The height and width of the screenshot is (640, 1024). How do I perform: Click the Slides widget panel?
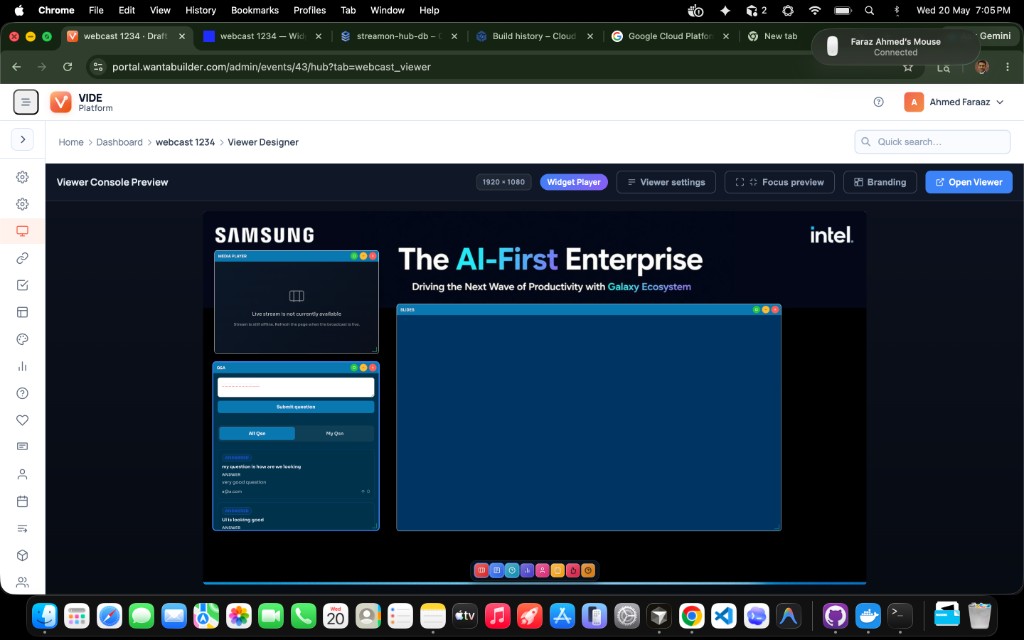click(x=588, y=418)
